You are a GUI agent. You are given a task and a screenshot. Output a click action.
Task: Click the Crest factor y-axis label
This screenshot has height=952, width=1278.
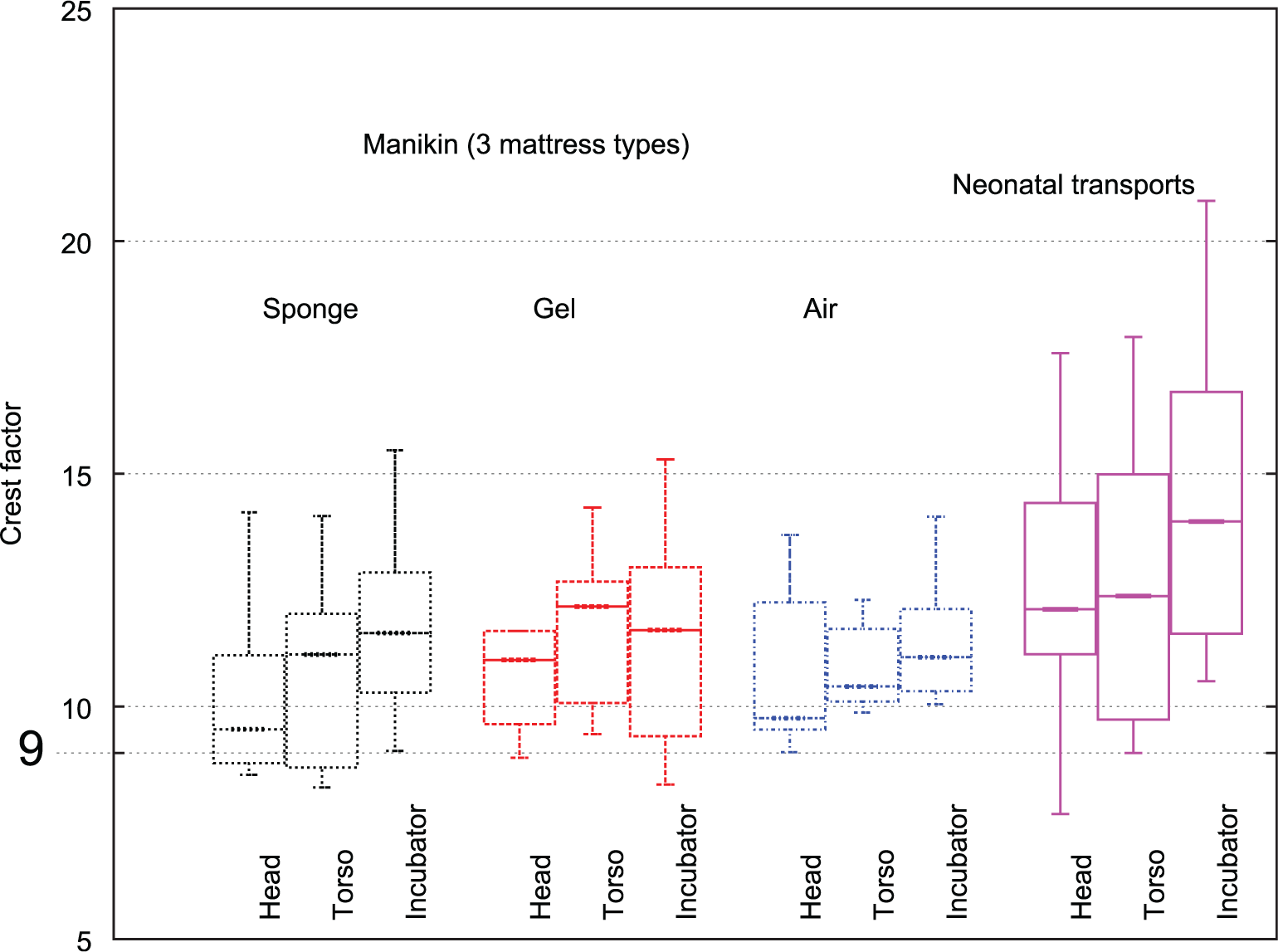[12, 473]
